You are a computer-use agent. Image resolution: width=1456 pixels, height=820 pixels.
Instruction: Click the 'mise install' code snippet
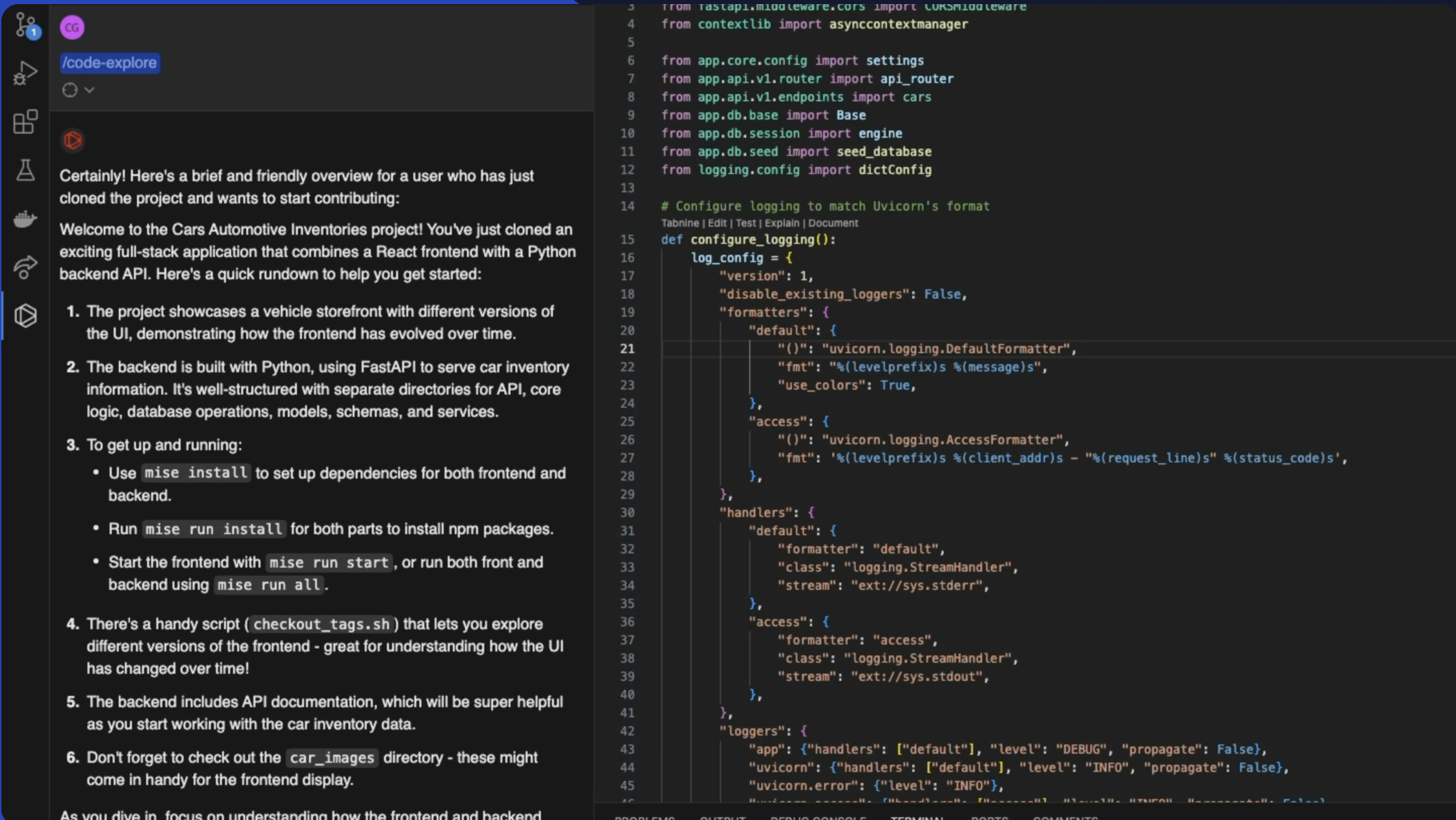click(196, 473)
